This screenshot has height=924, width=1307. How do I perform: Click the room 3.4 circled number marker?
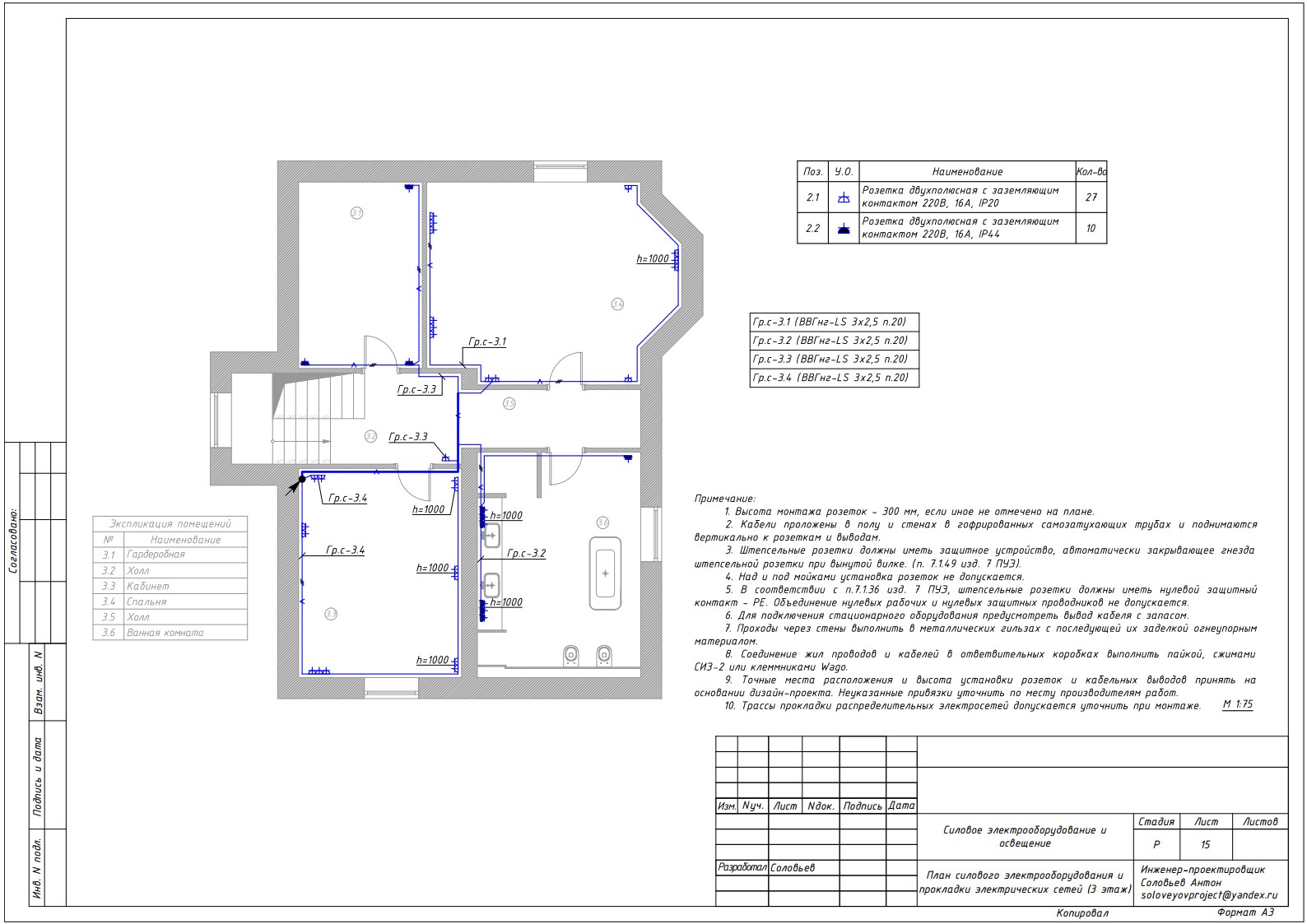tap(617, 304)
